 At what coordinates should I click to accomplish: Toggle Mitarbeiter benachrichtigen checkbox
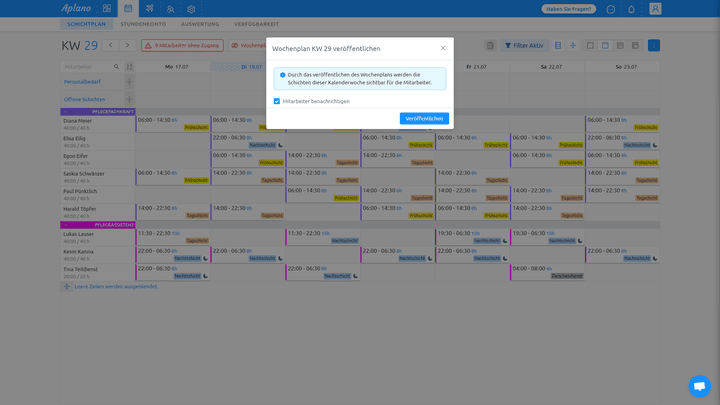pyautogui.click(x=277, y=101)
